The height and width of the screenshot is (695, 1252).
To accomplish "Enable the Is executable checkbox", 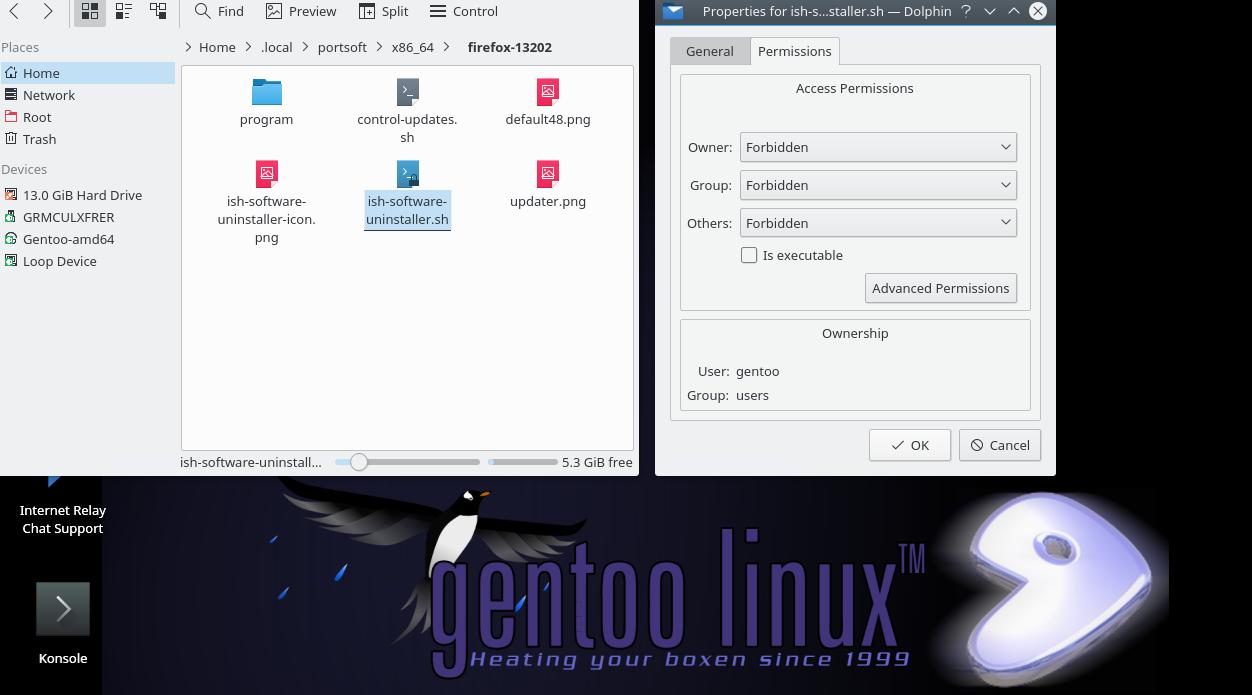I will (749, 255).
